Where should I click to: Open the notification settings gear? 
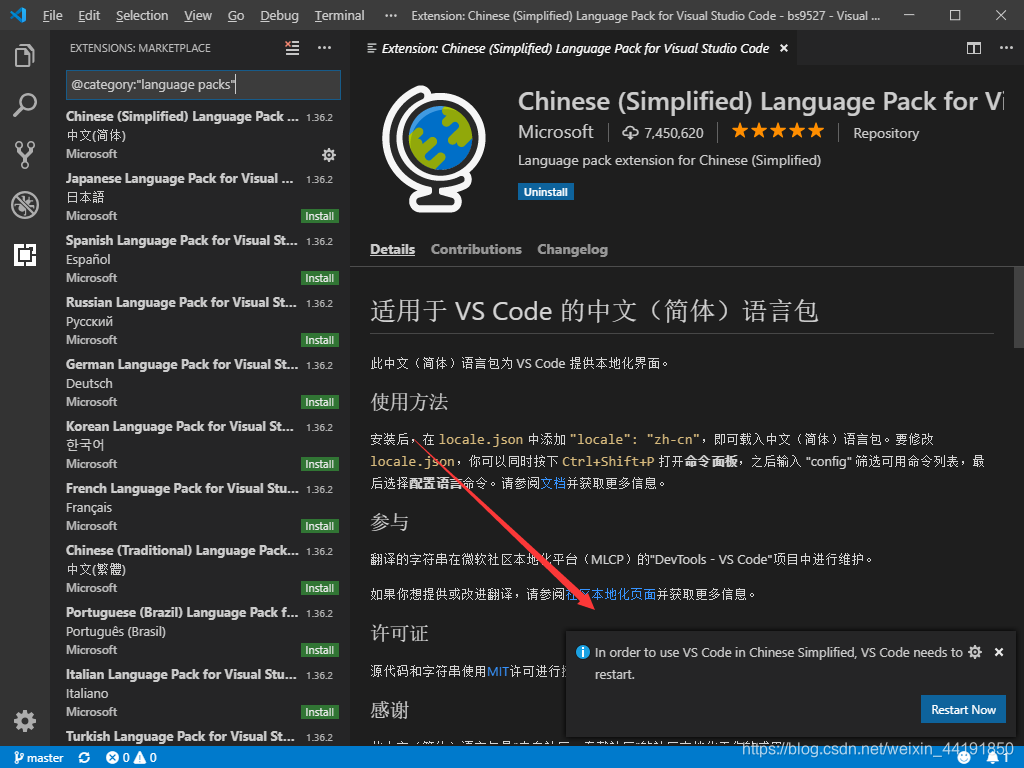click(x=975, y=652)
